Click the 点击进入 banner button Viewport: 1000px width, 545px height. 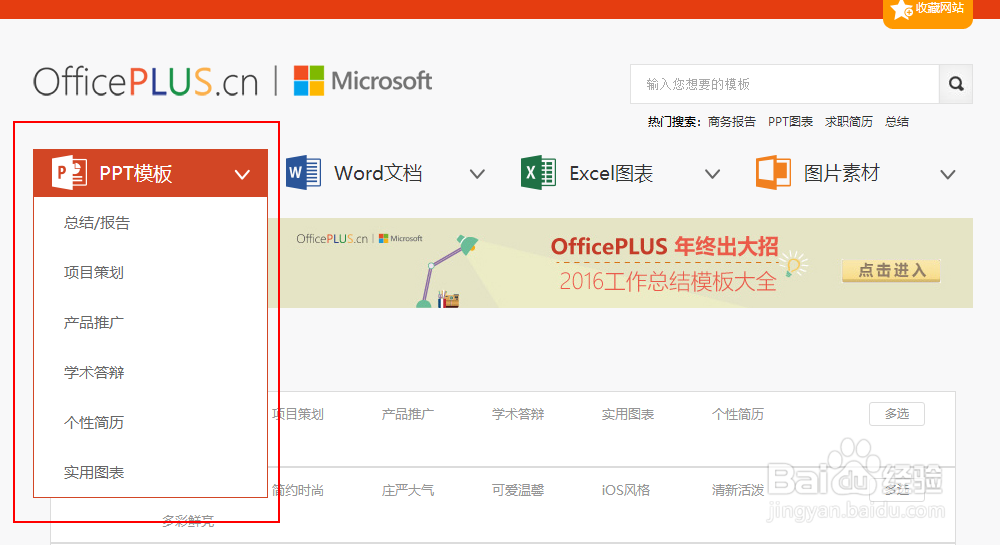pos(891,270)
